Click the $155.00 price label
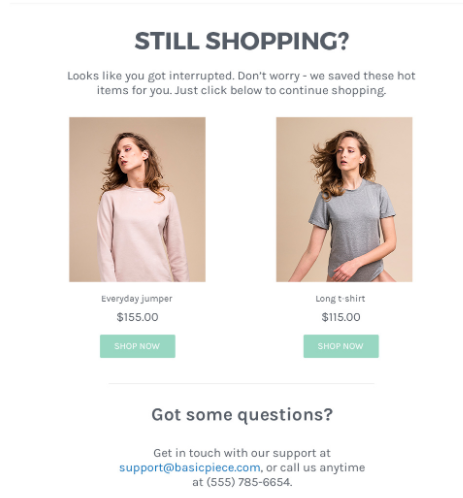463x498 pixels. pos(137,317)
